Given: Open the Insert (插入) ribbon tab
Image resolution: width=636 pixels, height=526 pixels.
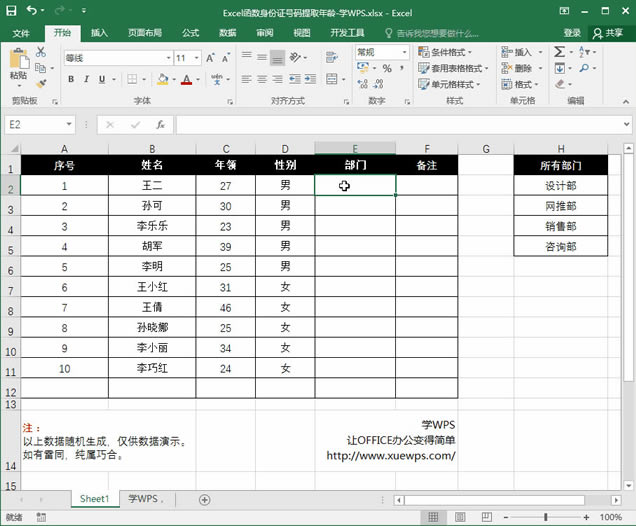Looking at the screenshot, I should (99, 32).
